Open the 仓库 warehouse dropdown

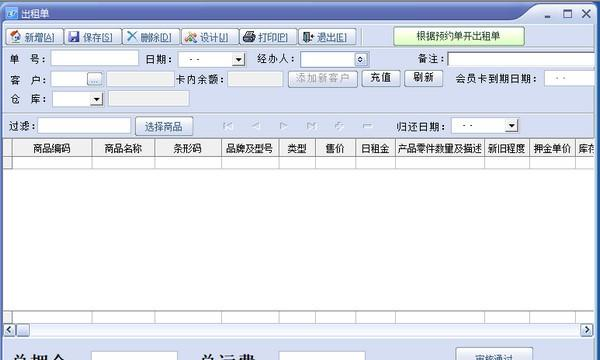coord(96,99)
